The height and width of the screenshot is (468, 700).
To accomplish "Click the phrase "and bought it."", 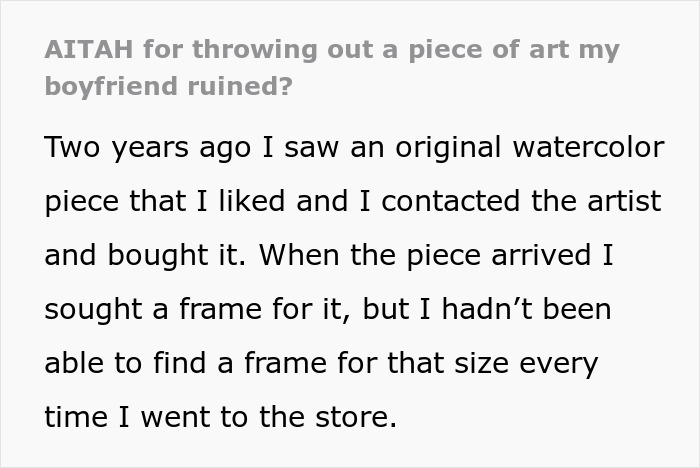I will (140, 255).
